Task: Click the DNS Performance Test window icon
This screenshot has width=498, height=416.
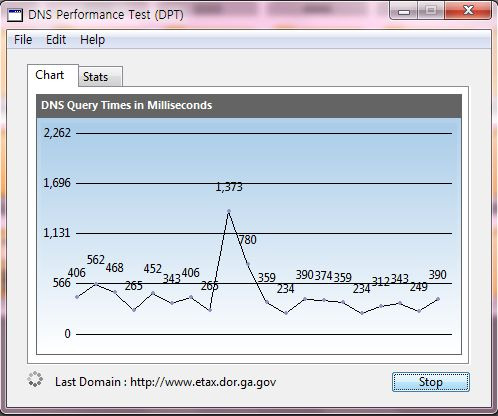Action: click(15, 15)
